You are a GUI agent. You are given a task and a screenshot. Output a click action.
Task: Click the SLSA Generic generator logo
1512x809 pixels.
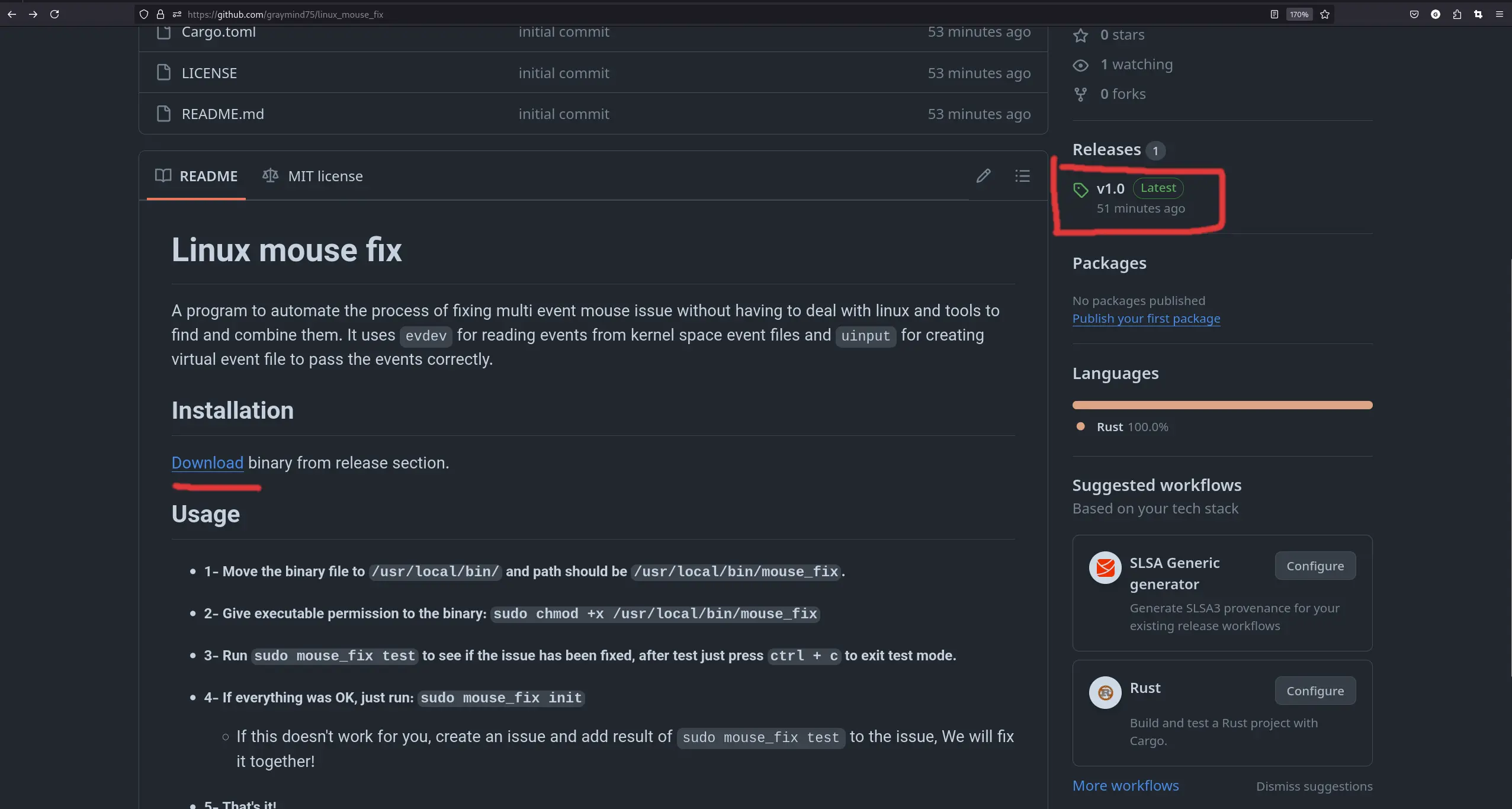point(1105,567)
